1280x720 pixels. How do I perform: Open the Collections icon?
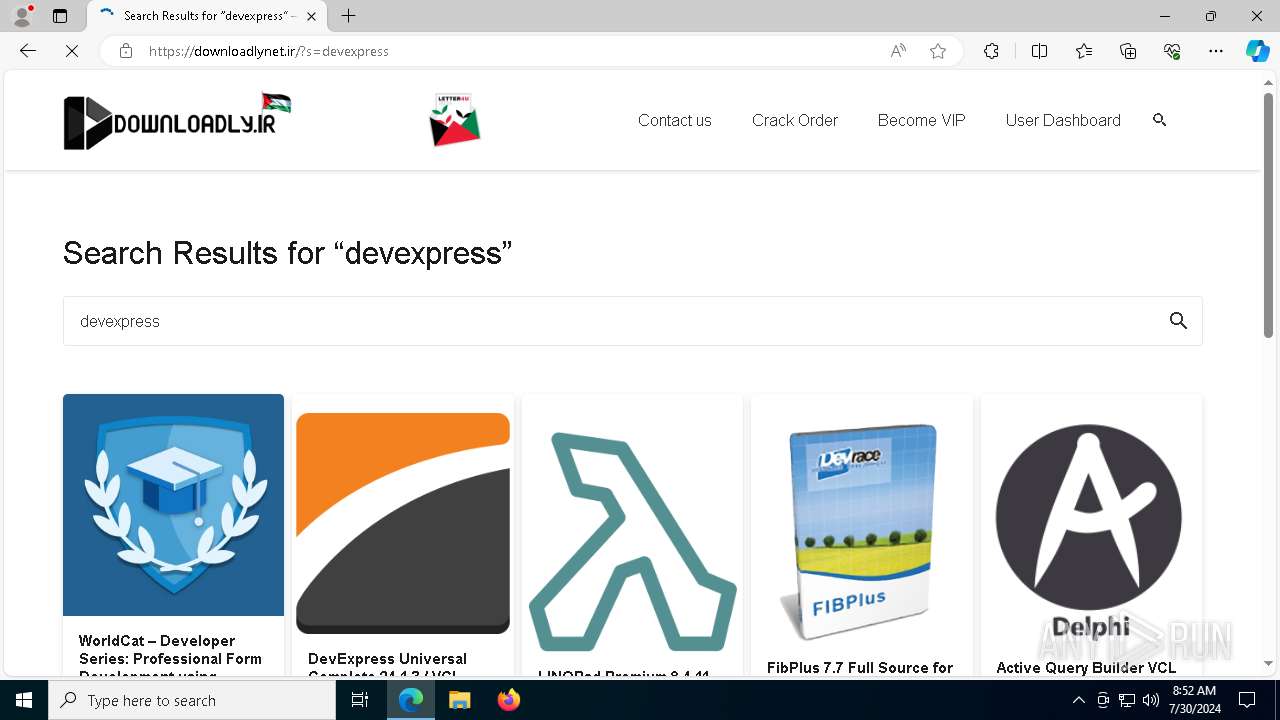[x=1128, y=51]
